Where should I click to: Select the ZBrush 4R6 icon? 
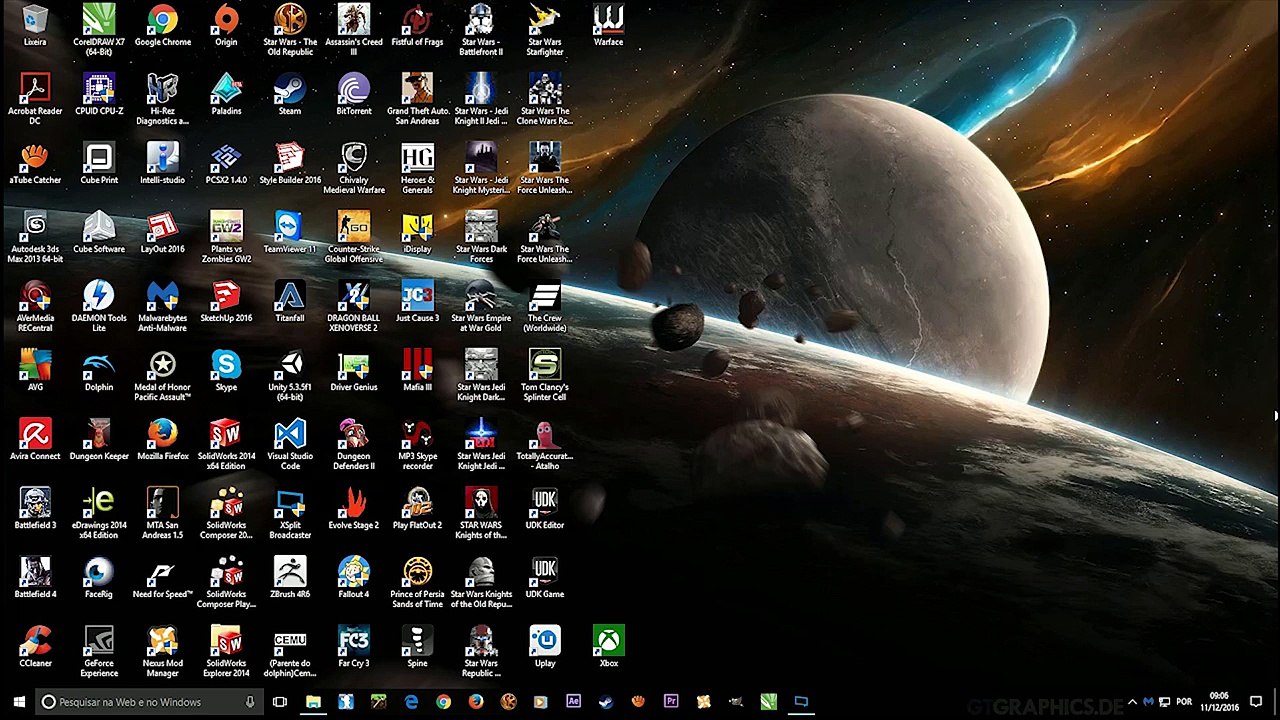(290, 578)
